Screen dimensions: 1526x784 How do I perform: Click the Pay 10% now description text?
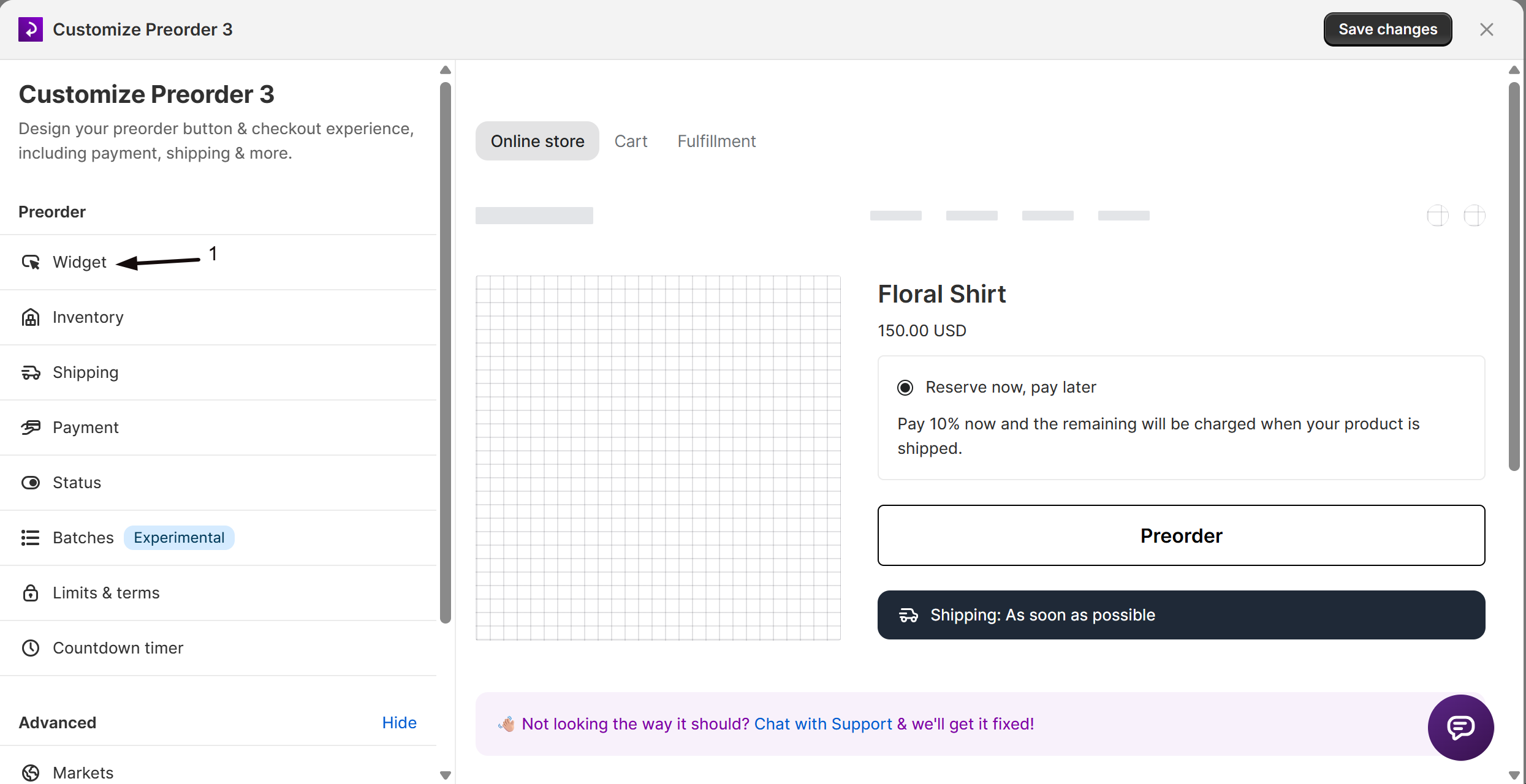pyautogui.click(x=1158, y=436)
